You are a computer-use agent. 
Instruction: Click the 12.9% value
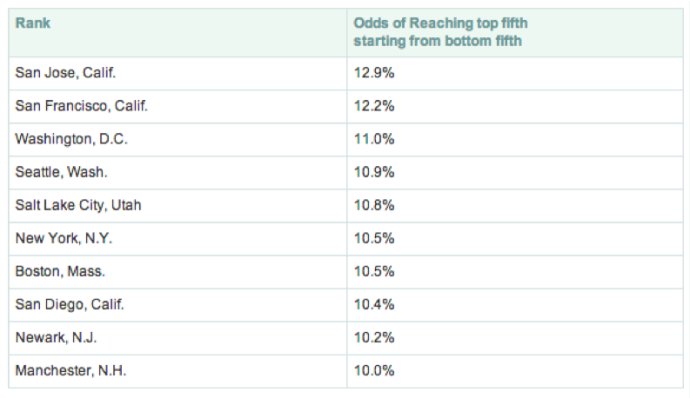click(x=374, y=73)
